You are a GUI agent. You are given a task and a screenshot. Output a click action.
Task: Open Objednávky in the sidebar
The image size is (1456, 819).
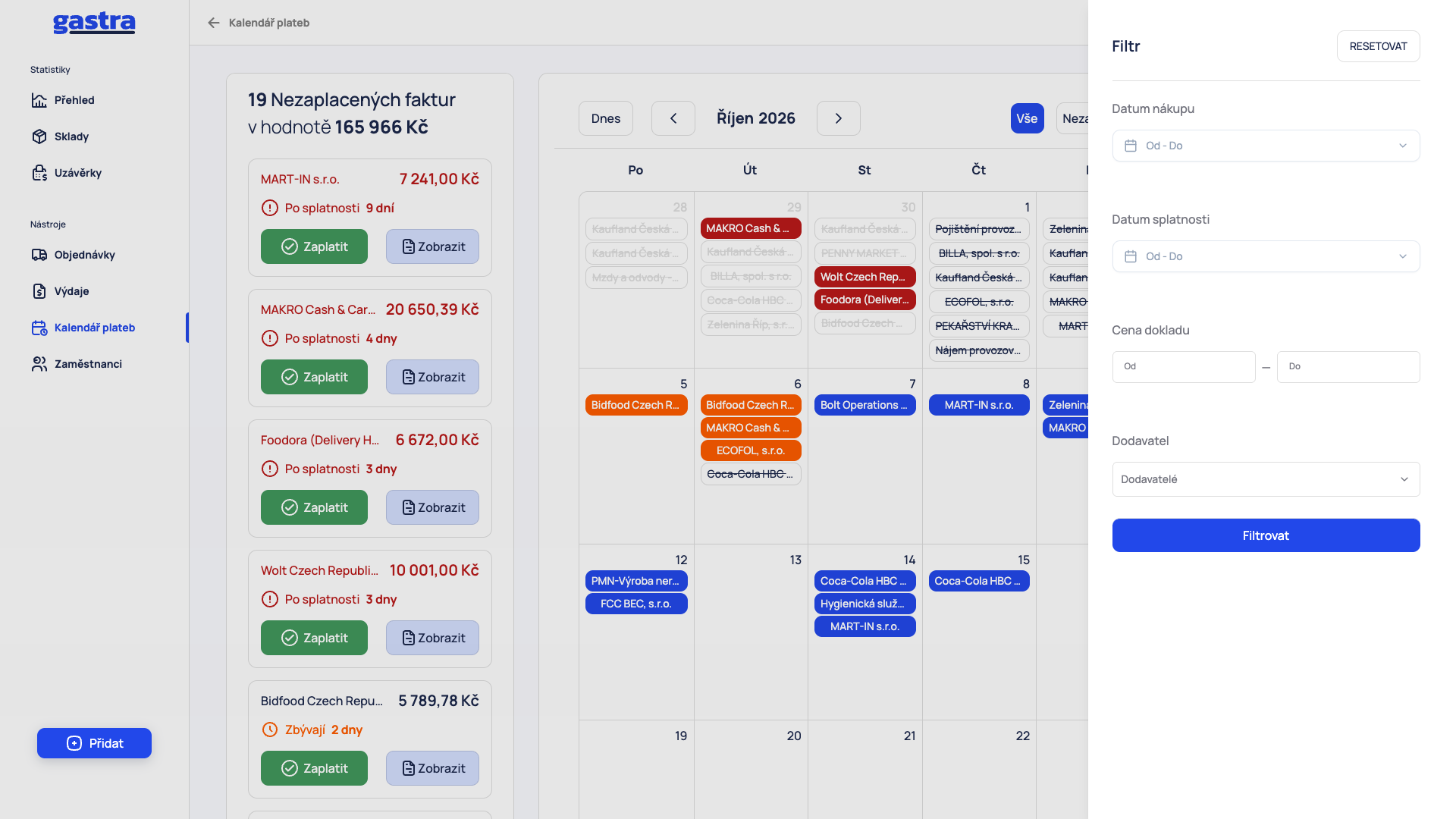(84, 255)
